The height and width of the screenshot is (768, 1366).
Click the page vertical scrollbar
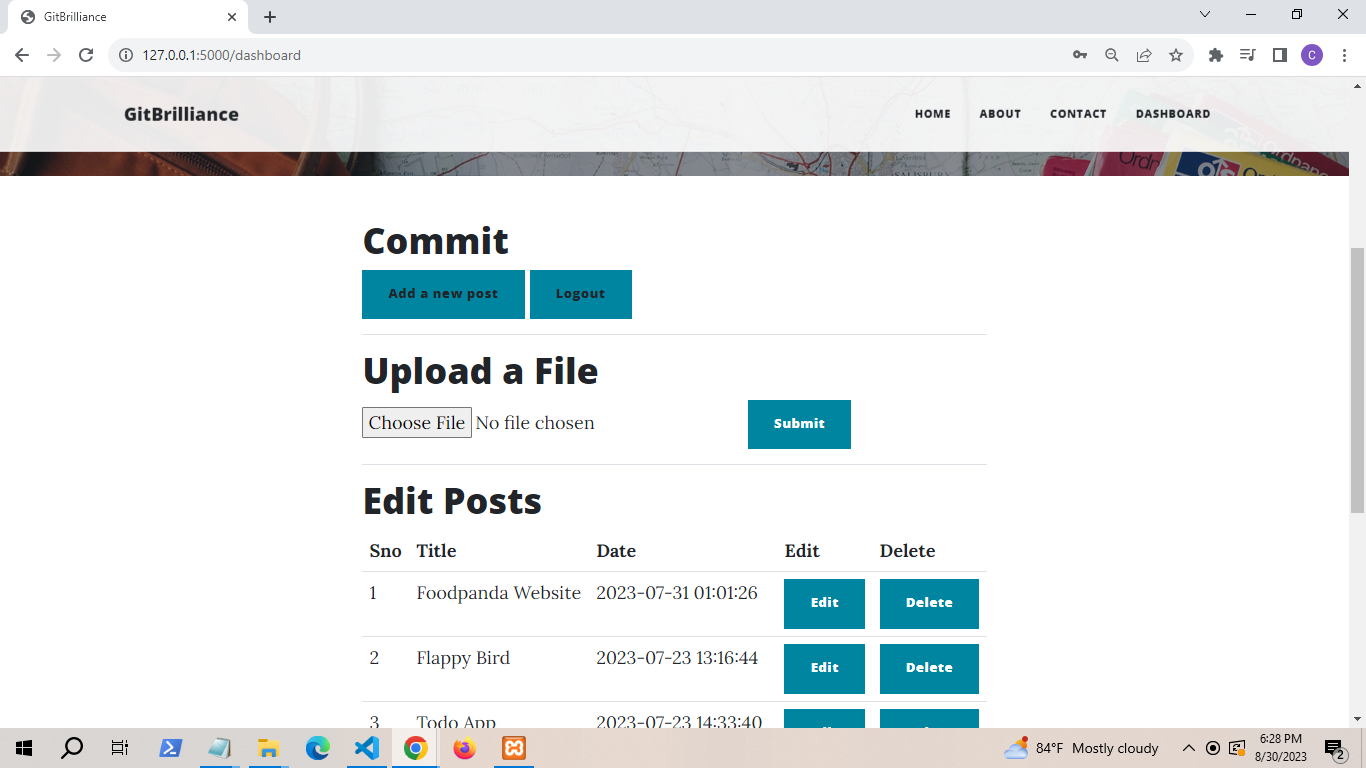[x=1357, y=380]
